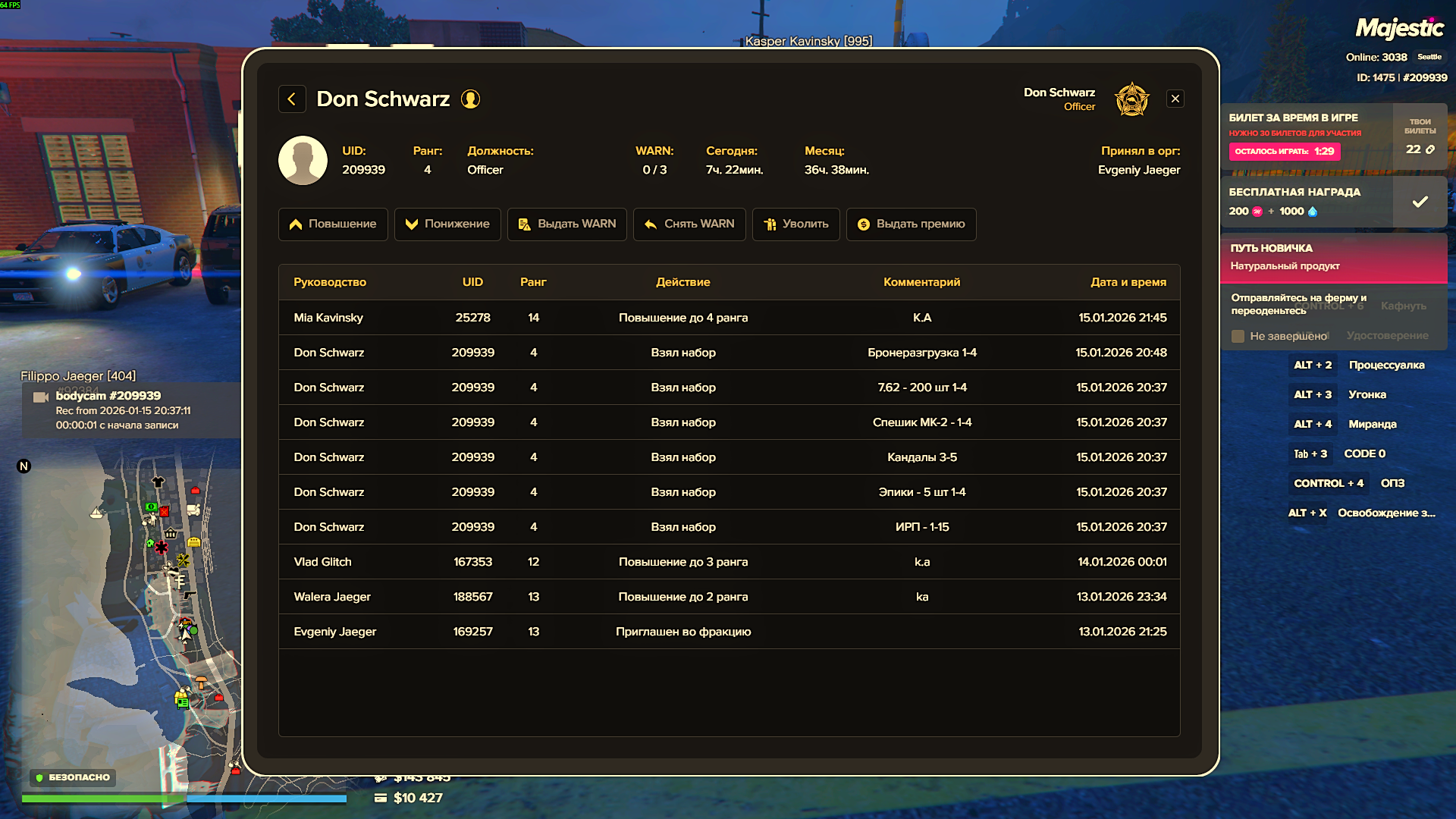Click the gold profile badge icon beside name
Image resolution: width=1456 pixels, height=819 pixels.
[470, 99]
